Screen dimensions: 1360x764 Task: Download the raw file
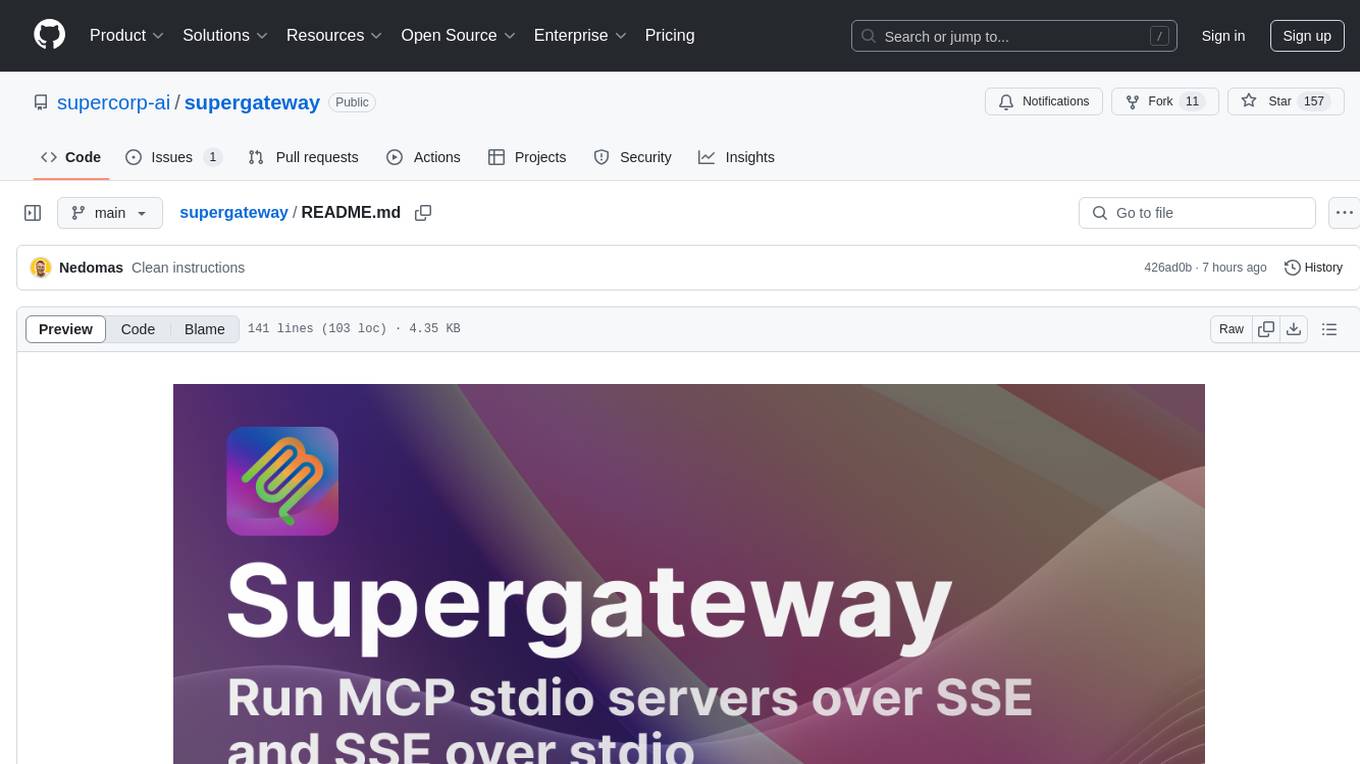[x=1293, y=329]
